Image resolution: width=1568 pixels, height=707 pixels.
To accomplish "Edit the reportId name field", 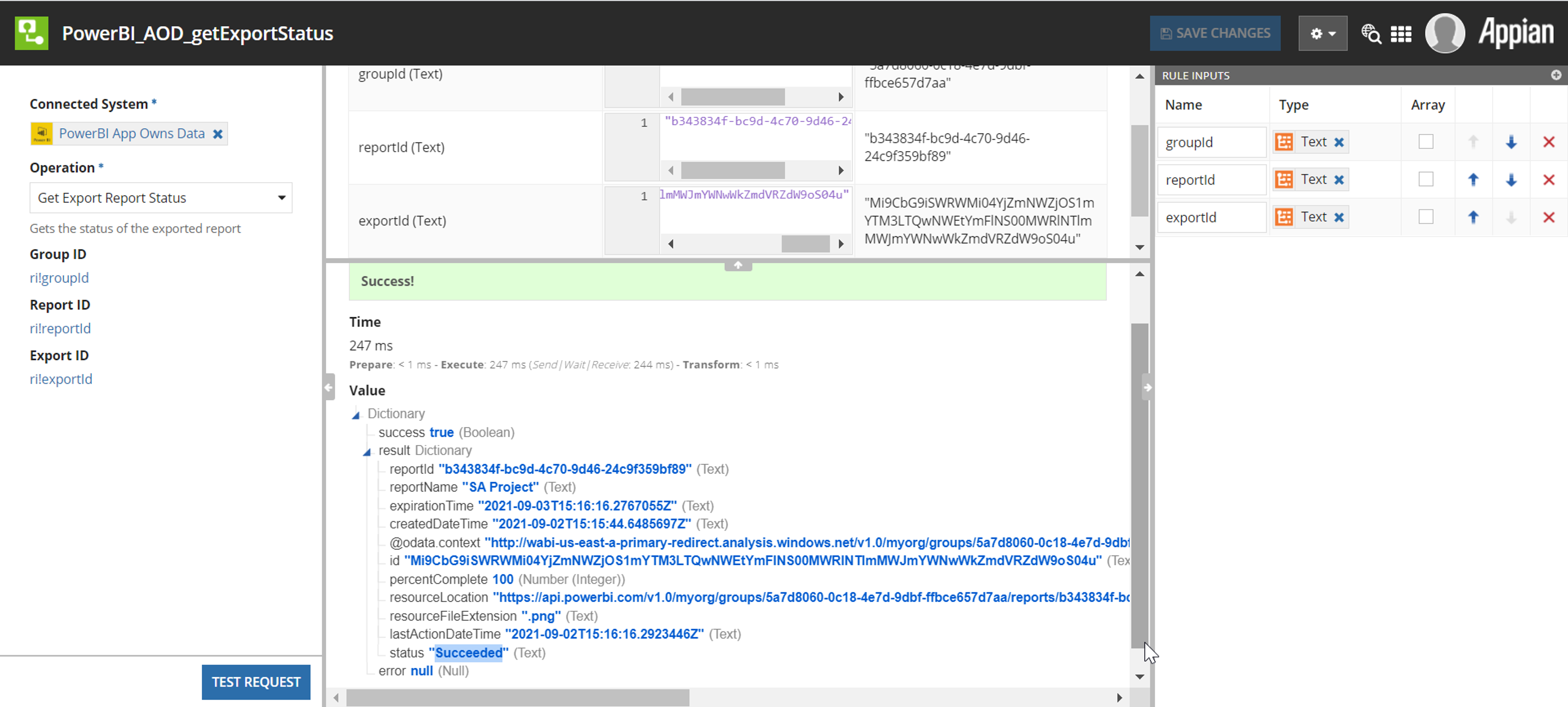I will [1211, 180].
